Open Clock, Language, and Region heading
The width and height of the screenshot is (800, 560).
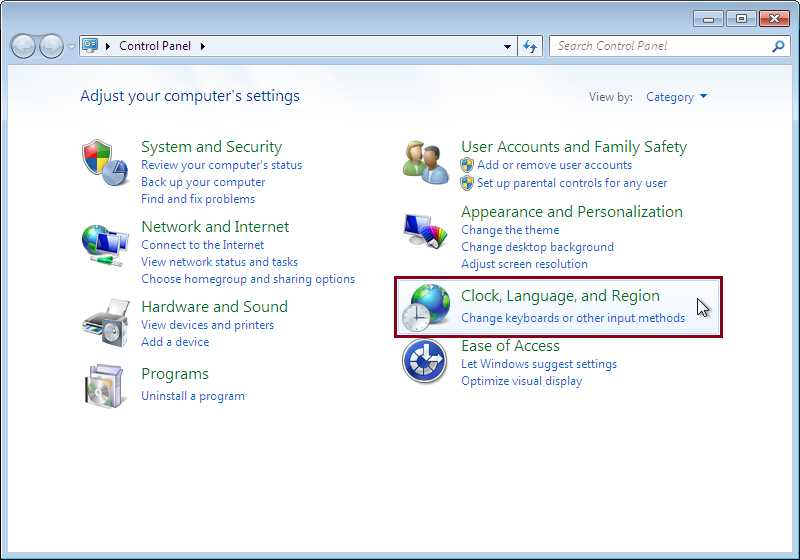(560, 296)
